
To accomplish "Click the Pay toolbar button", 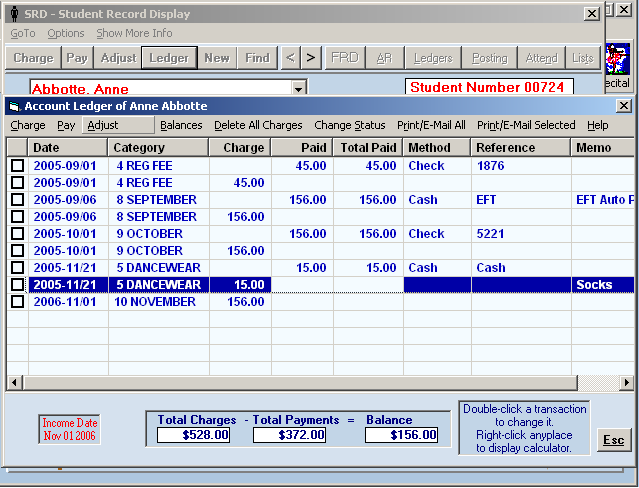I will (x=77, y=58).
